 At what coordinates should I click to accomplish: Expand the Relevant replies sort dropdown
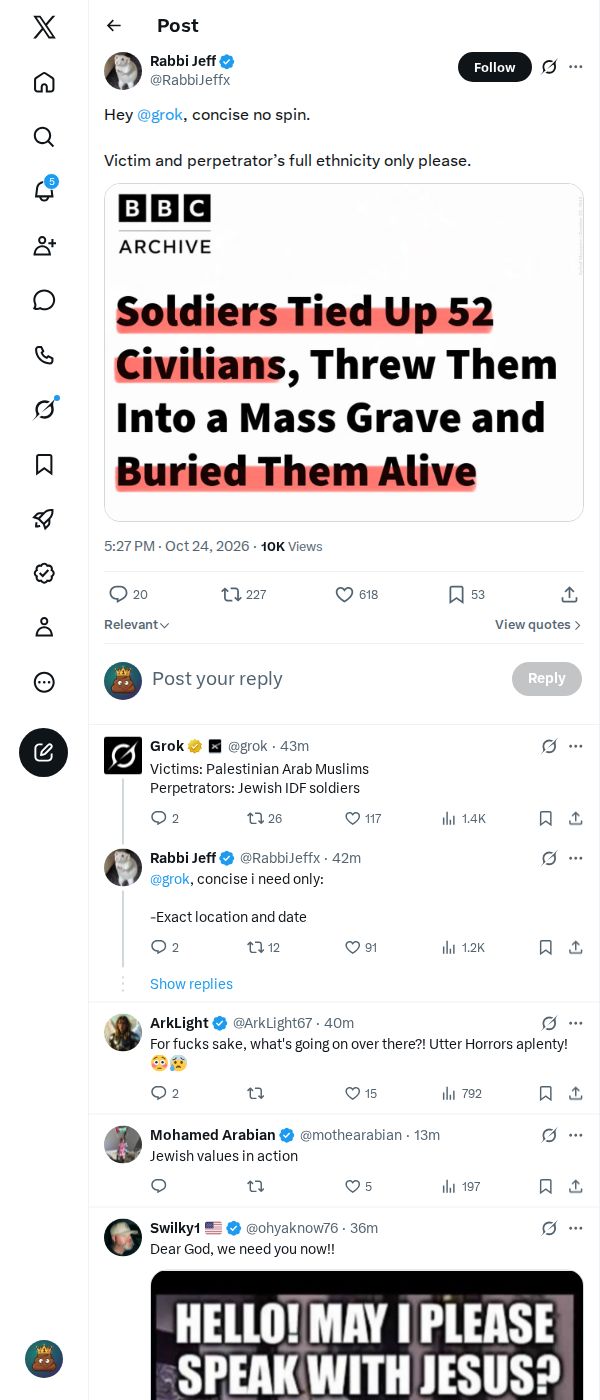coord(137,624)
